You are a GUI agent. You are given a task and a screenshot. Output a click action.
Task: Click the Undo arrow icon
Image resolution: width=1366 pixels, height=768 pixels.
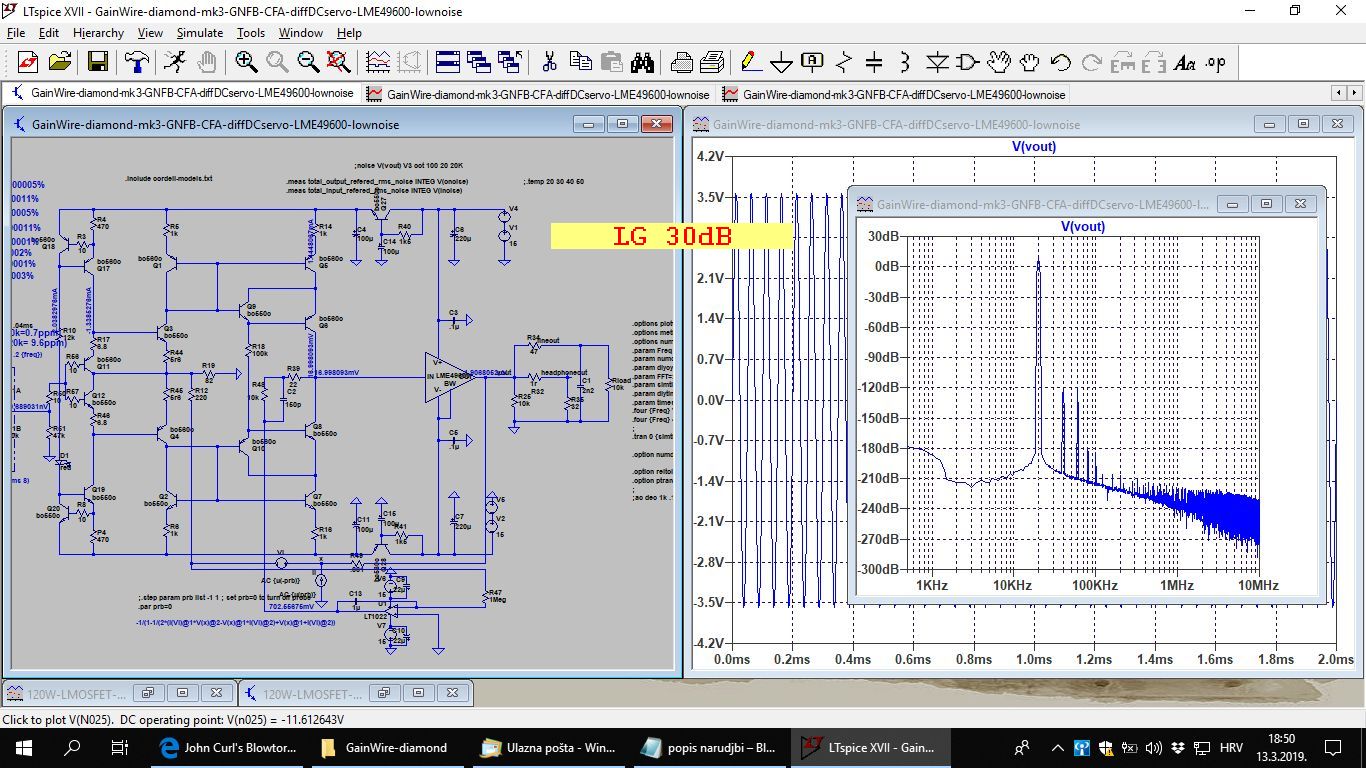pos(1061,62)
